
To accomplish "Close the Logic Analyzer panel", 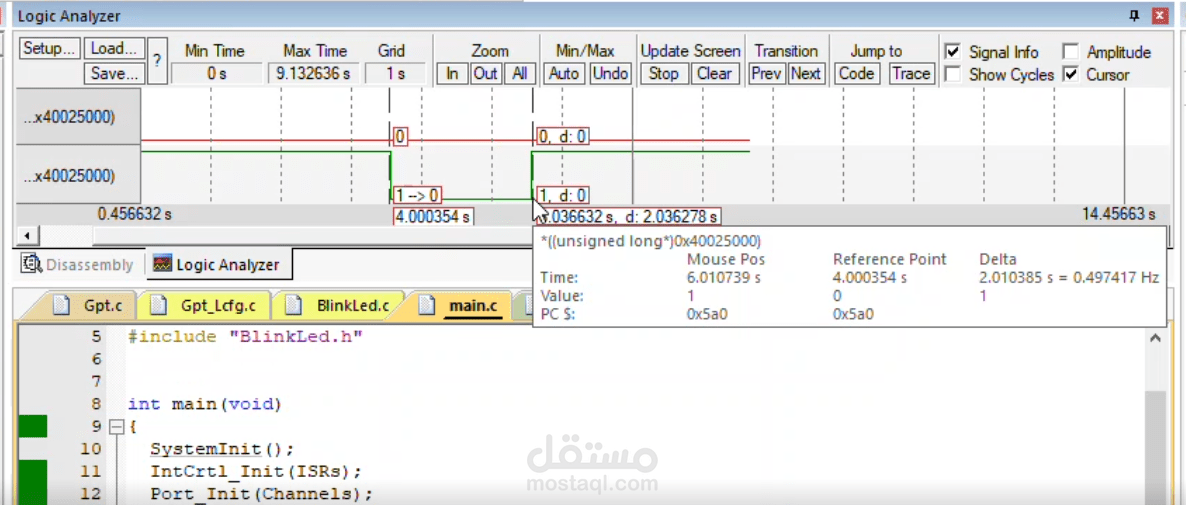I will (1158, 15).
